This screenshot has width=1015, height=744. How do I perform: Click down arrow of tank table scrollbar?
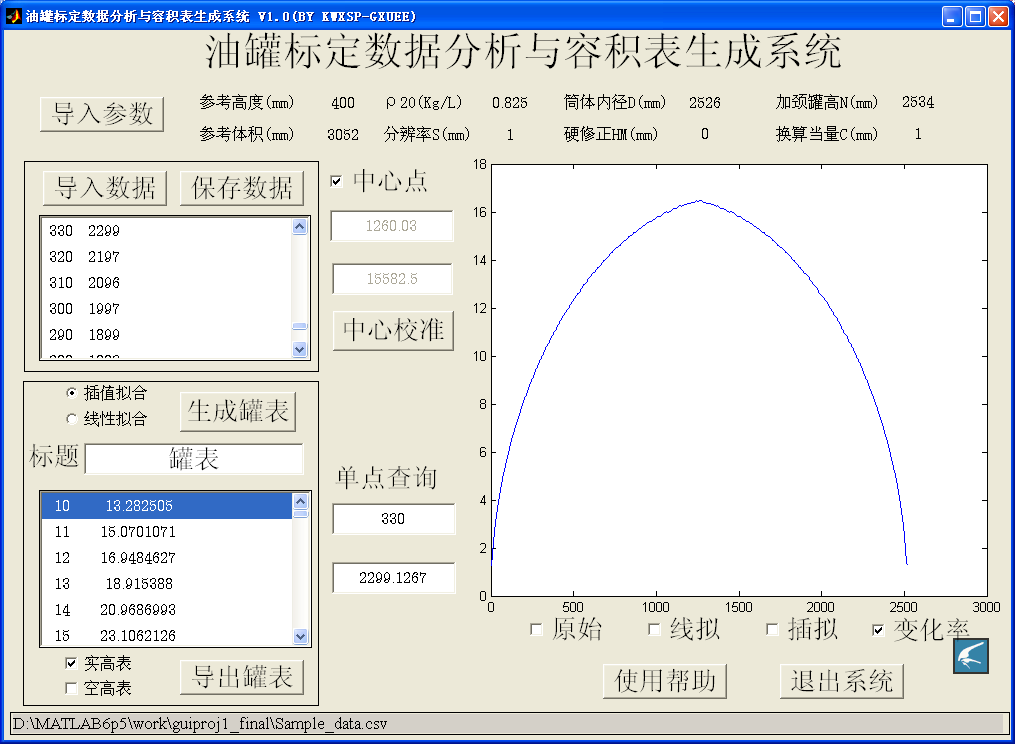tap(300, 636)
